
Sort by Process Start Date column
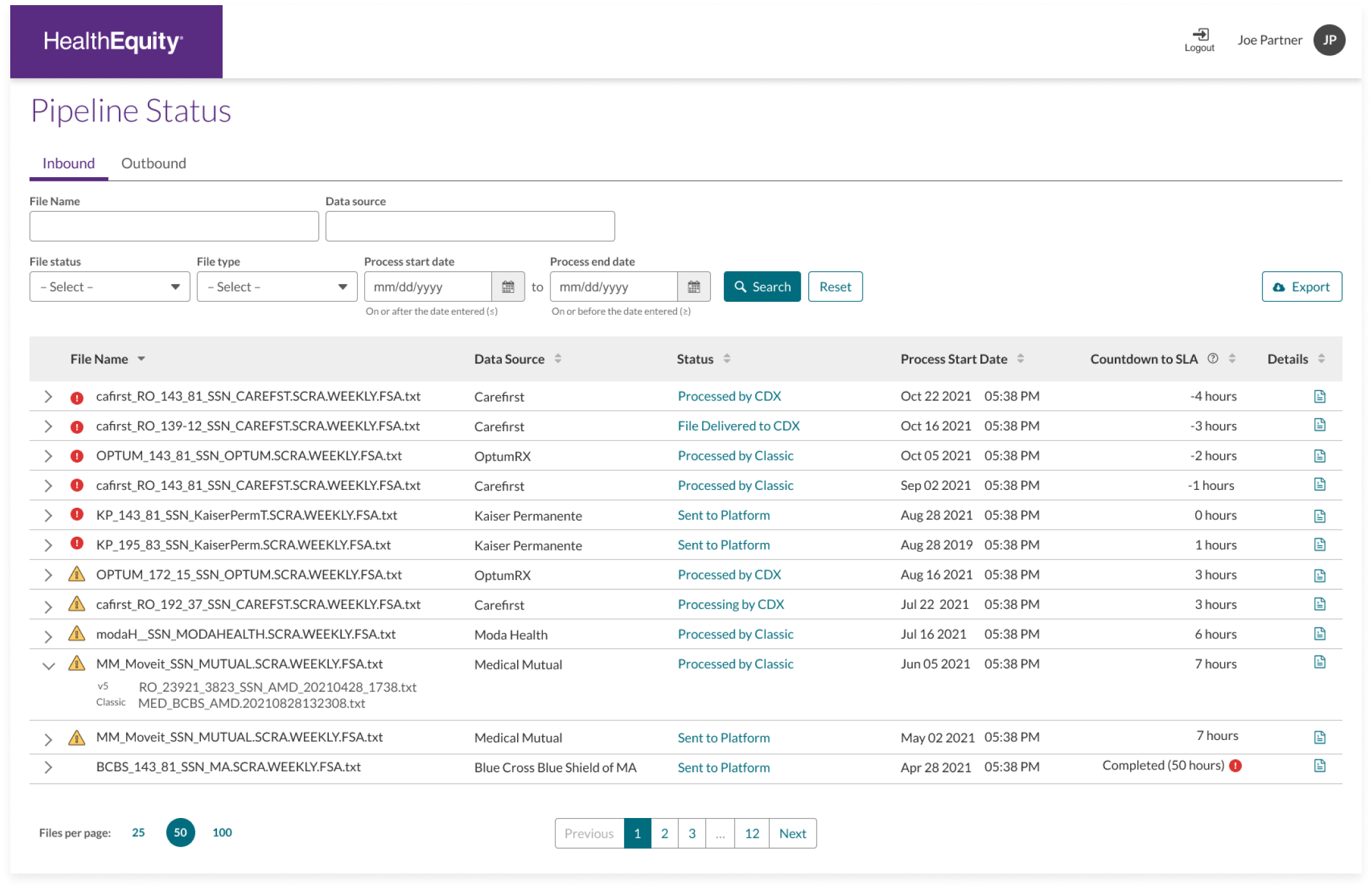click(1021, 359)
